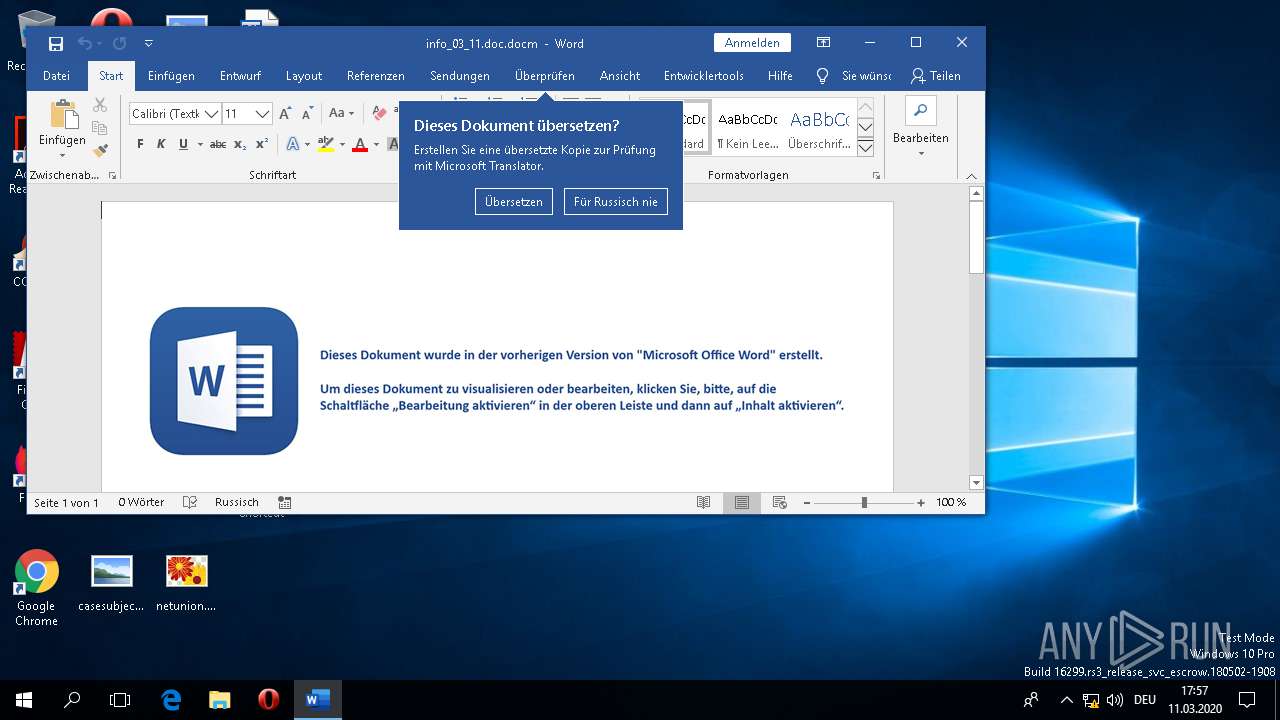This screenshot has height=720, width=1280.
Task: Switch to the Referenzen tab
Action: 376,75
